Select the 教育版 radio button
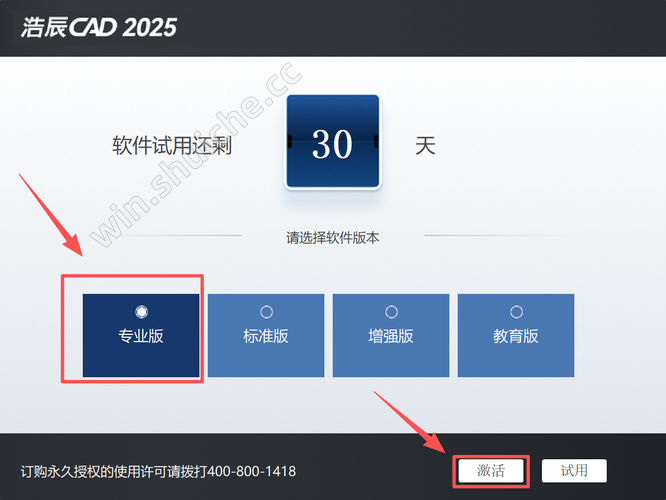The image size is (666, 500). click(x=516, y=312)
